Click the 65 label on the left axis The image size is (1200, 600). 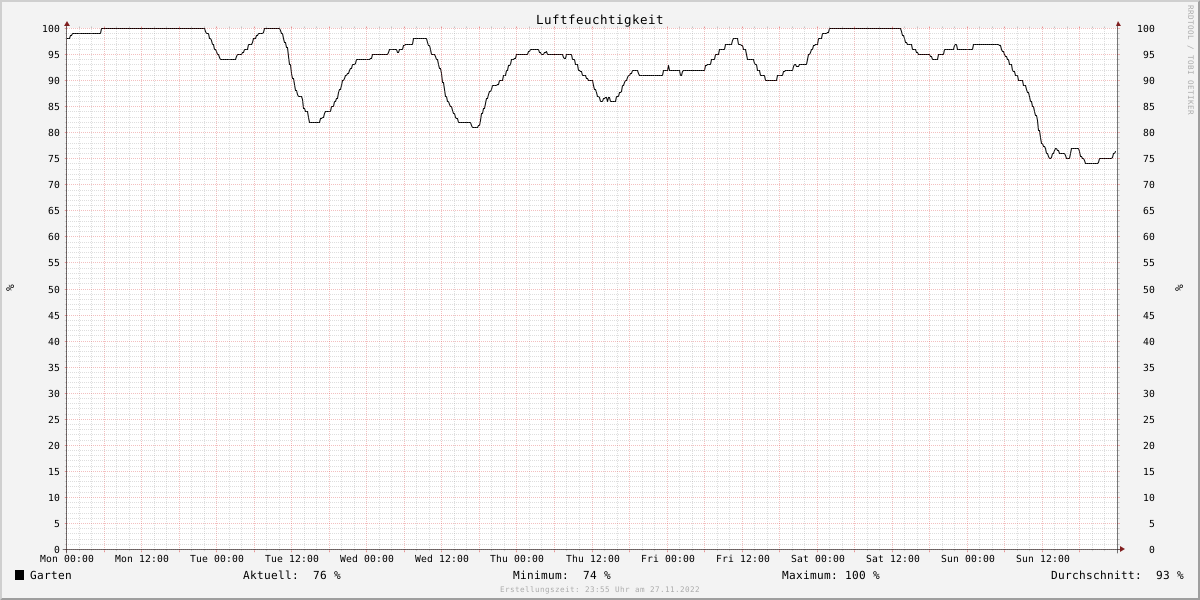tap(54, 211)
